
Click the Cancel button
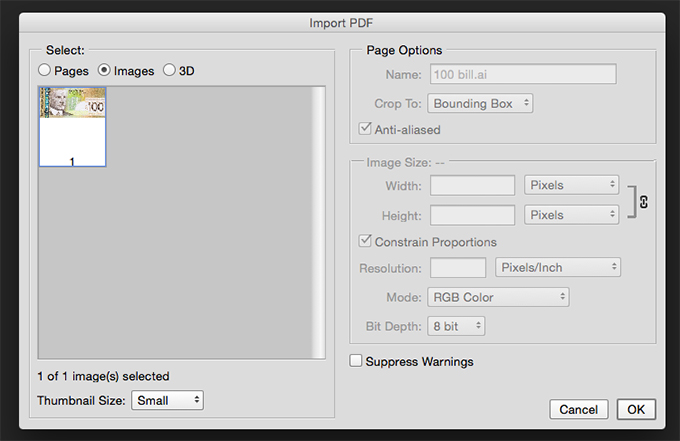point(579,409)
